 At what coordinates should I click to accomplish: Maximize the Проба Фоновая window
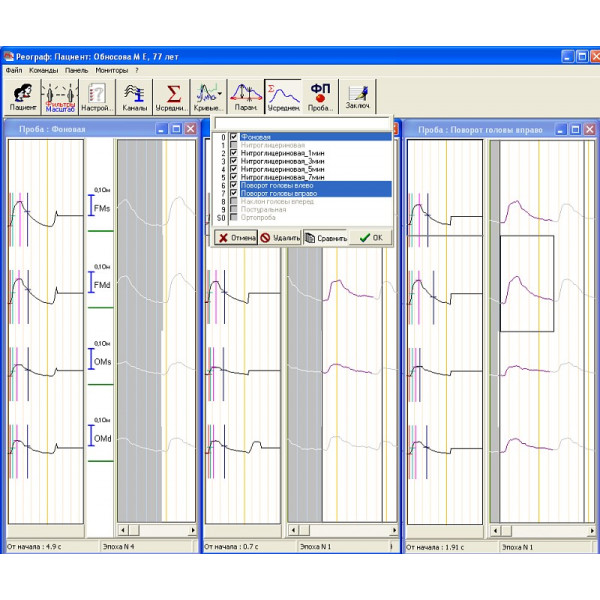176,129
